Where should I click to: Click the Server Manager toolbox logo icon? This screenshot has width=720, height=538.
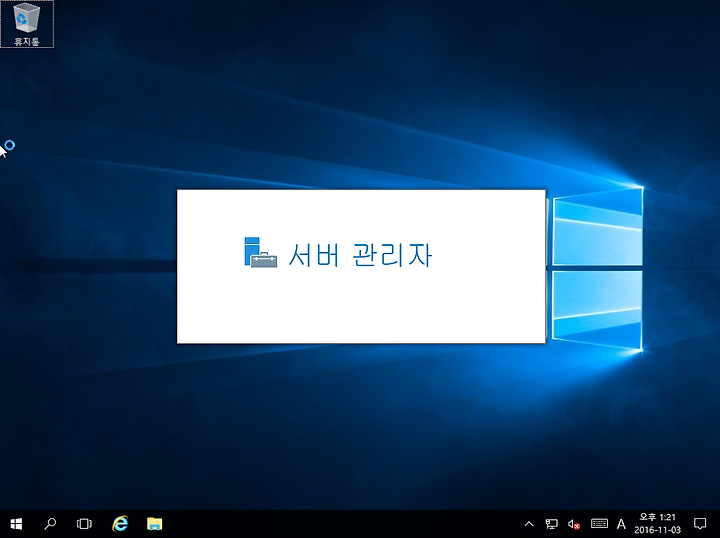[260, 252]
